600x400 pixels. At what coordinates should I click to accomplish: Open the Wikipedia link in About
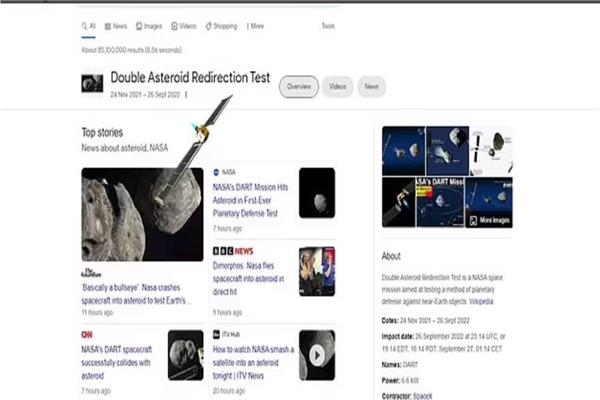(481, 302)
